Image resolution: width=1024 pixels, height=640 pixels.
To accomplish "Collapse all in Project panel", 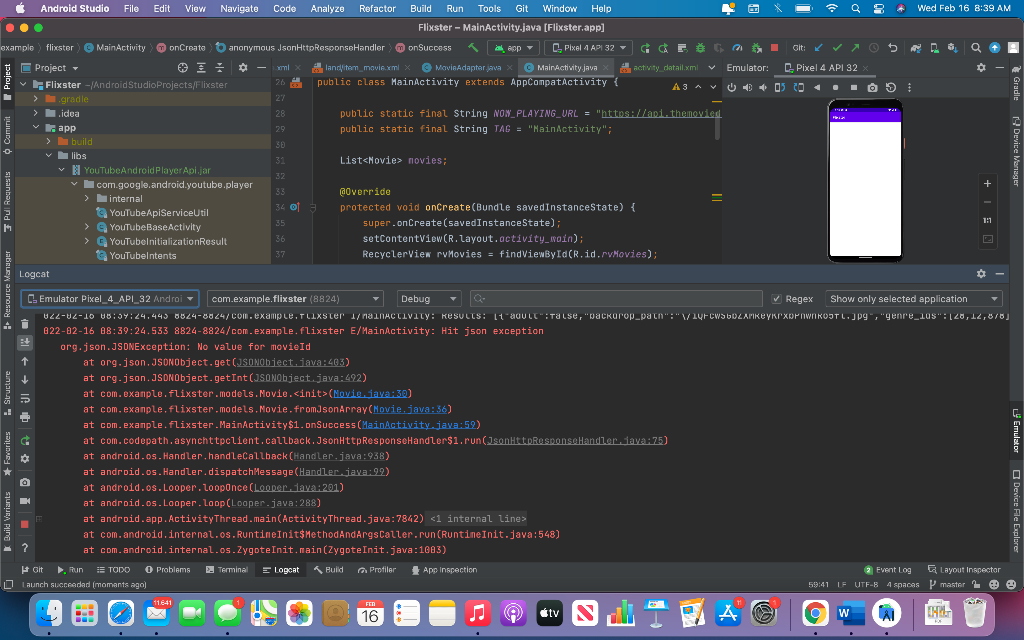I will click(x=219, y=68).
